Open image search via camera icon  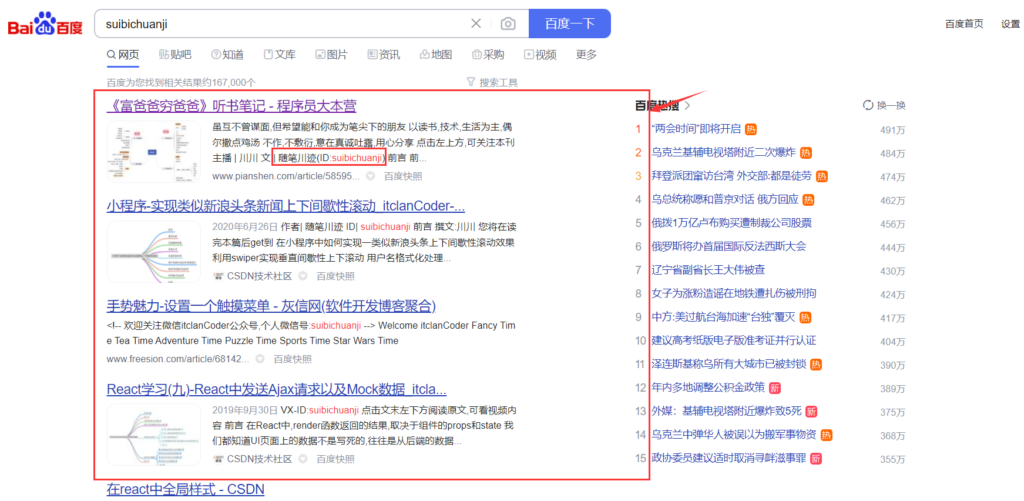pos(507,24)
